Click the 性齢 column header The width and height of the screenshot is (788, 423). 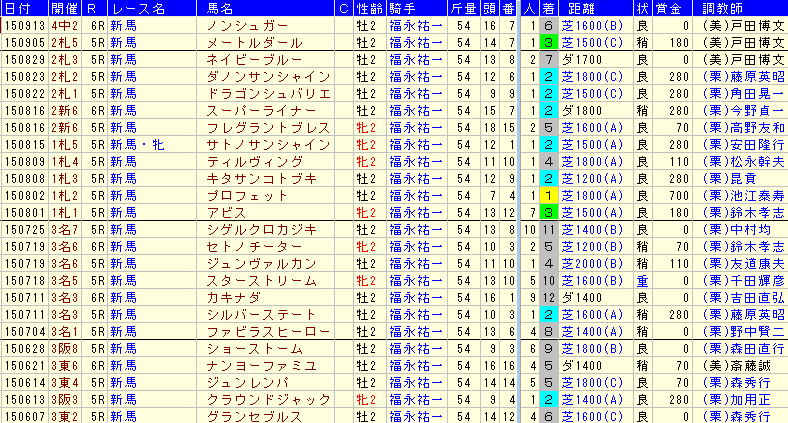click(x=369, y=9)
